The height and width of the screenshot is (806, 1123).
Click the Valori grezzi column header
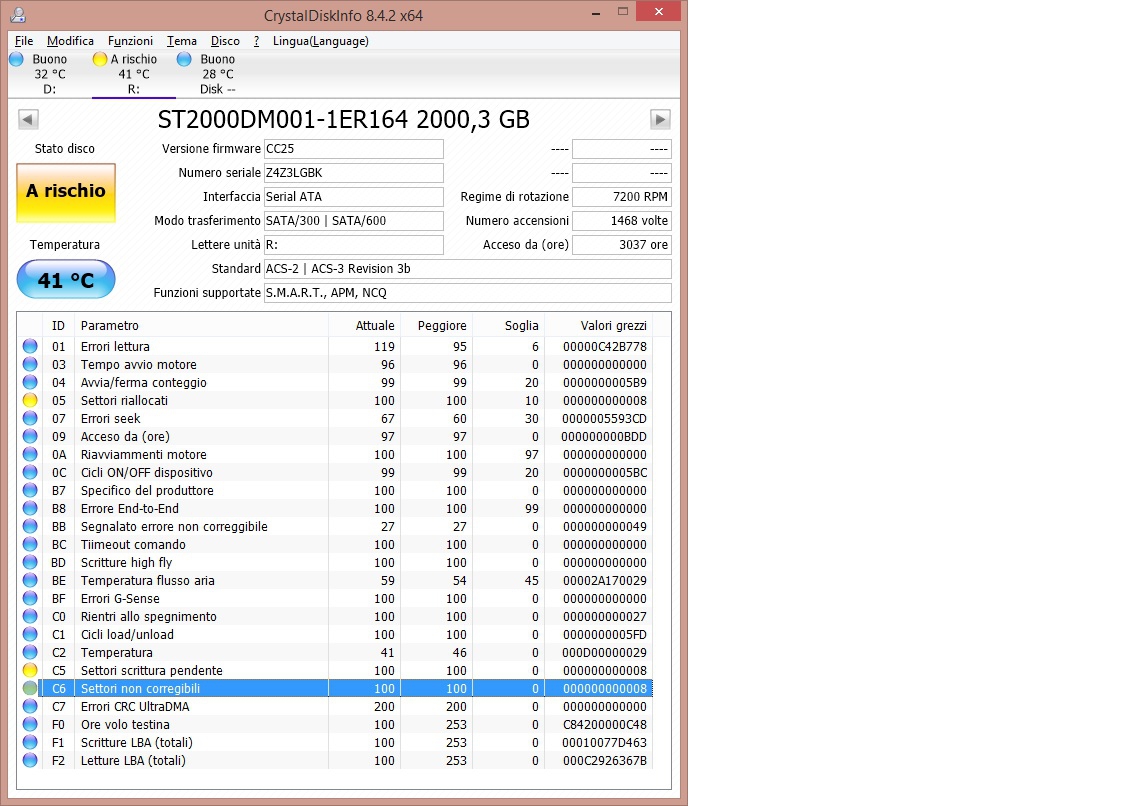599,325
